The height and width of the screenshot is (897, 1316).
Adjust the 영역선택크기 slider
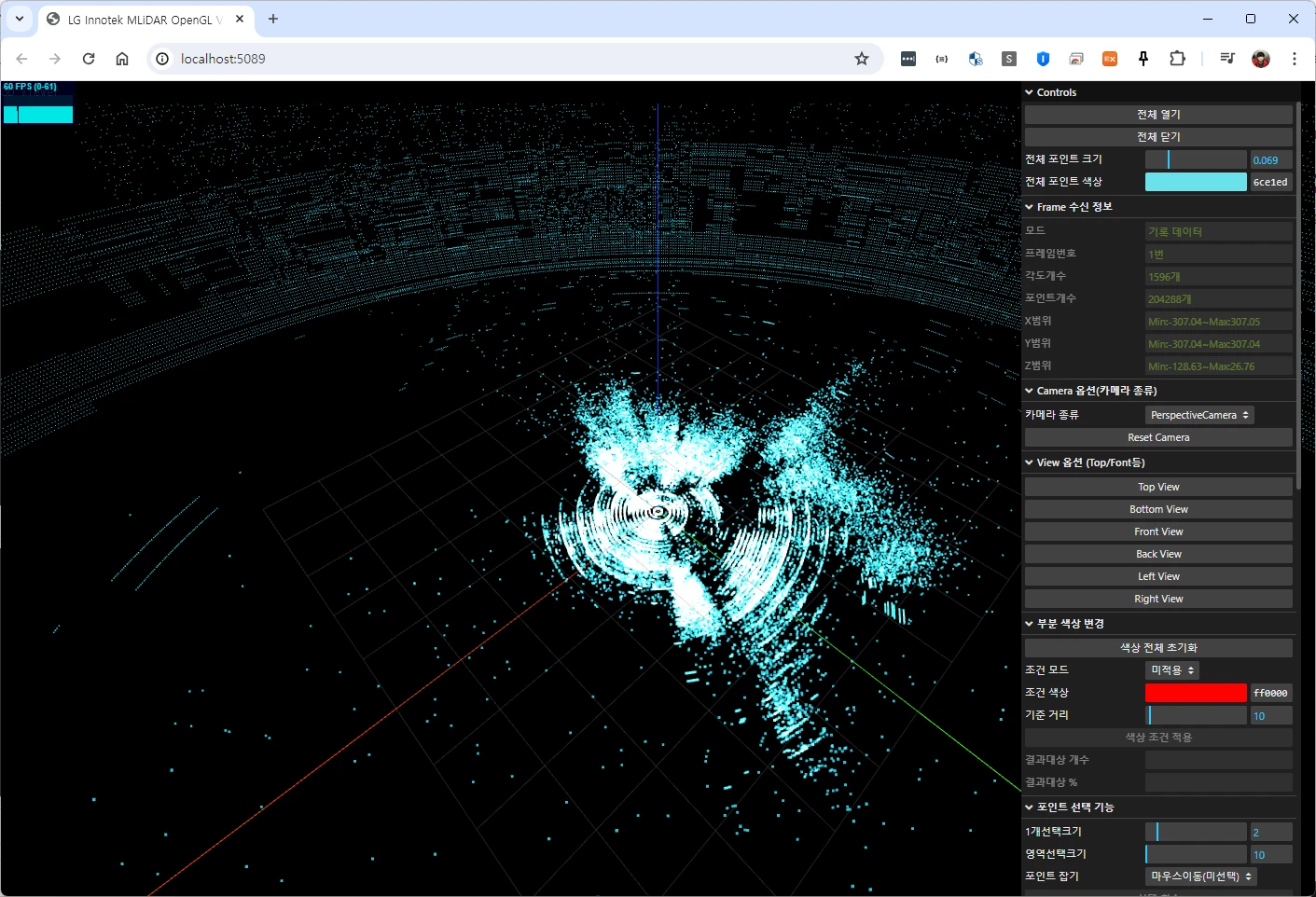coord(1196,854)
